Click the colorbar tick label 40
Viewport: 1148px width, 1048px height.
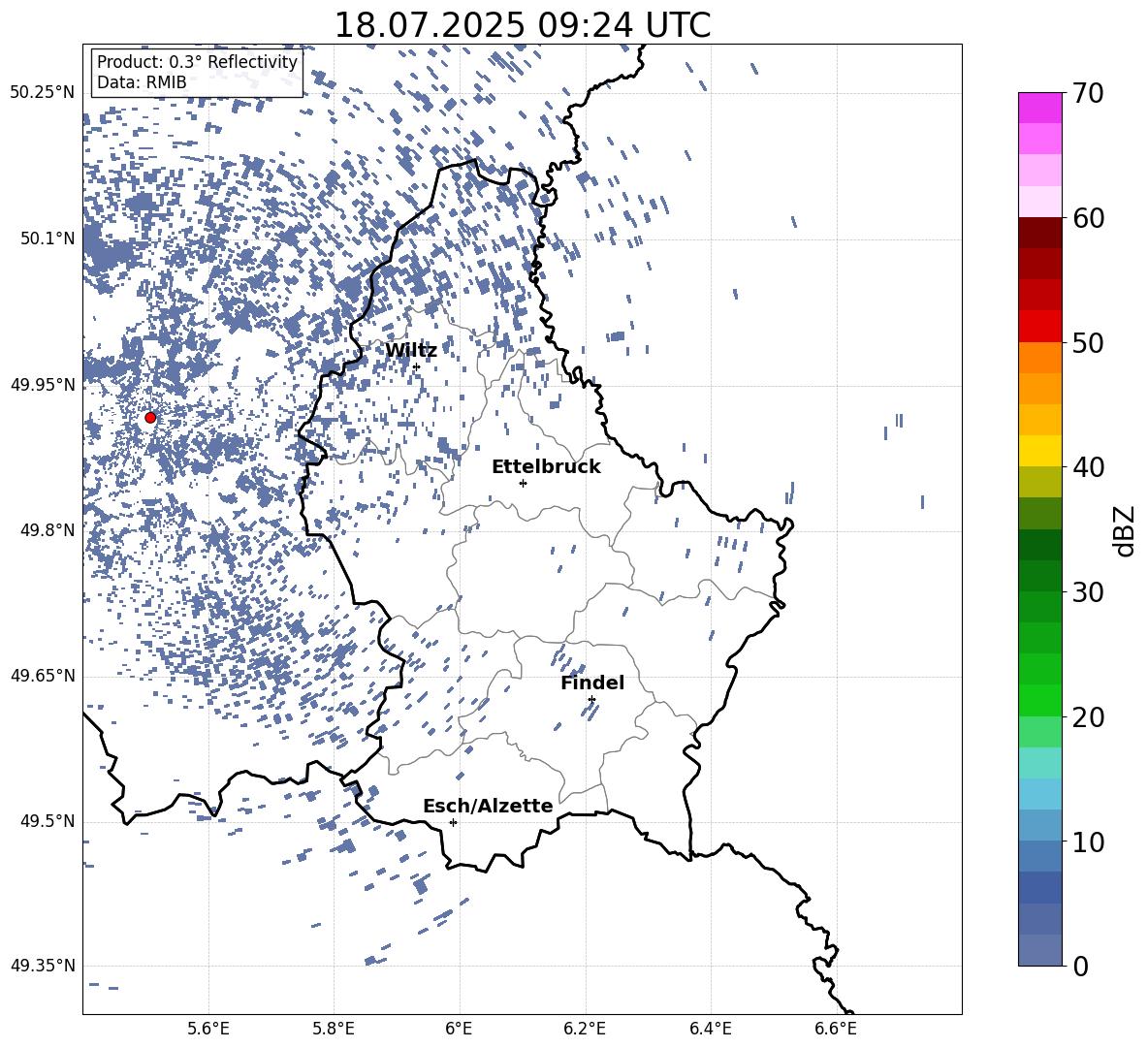click(1088, 467)
